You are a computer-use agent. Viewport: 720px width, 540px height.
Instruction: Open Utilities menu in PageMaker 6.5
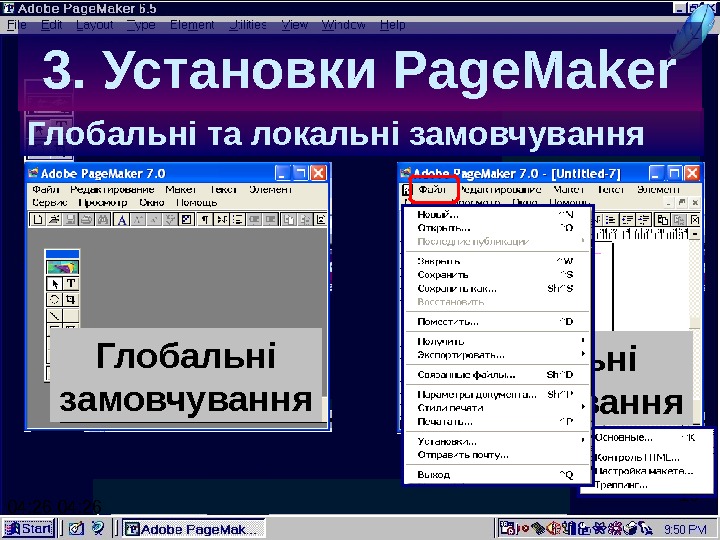248,25
